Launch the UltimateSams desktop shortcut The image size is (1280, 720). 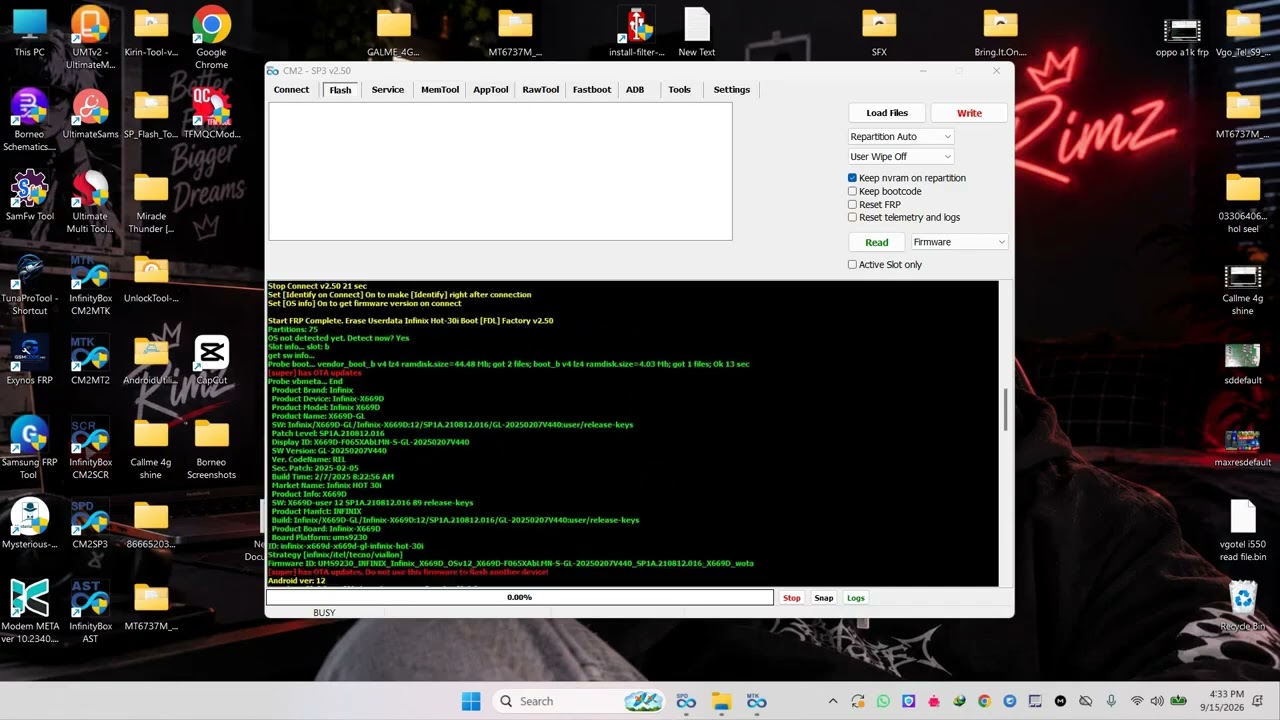[x=90, y=114]
